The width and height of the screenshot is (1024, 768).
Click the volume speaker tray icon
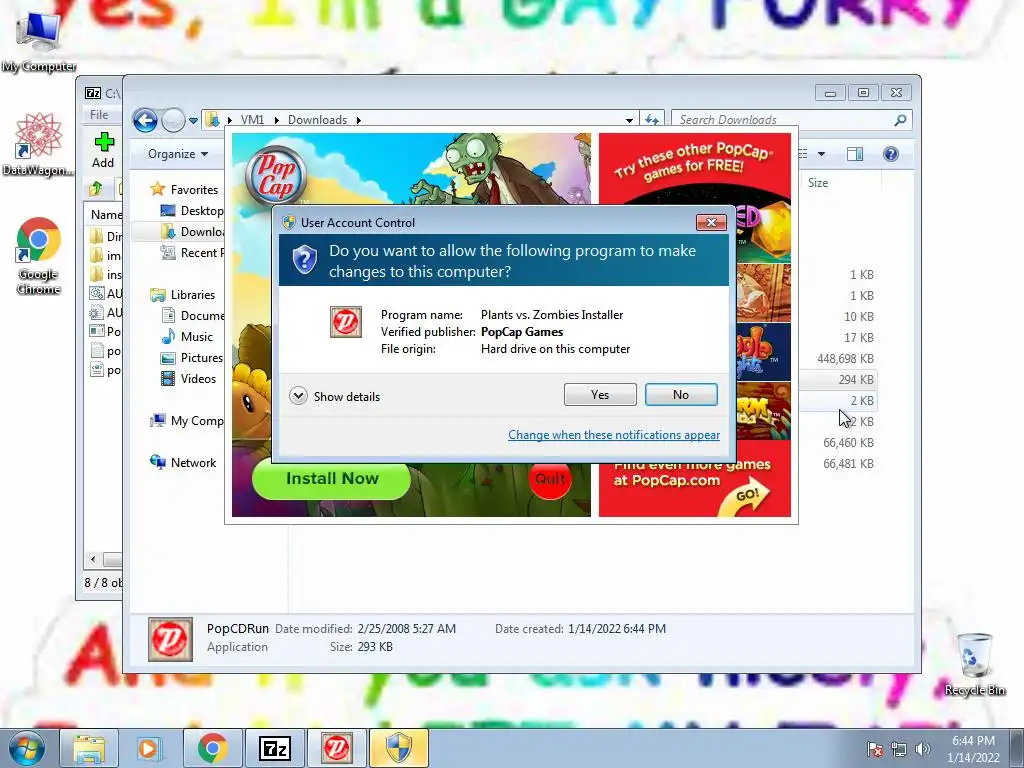pyautogui.click(x=923, y=749)
